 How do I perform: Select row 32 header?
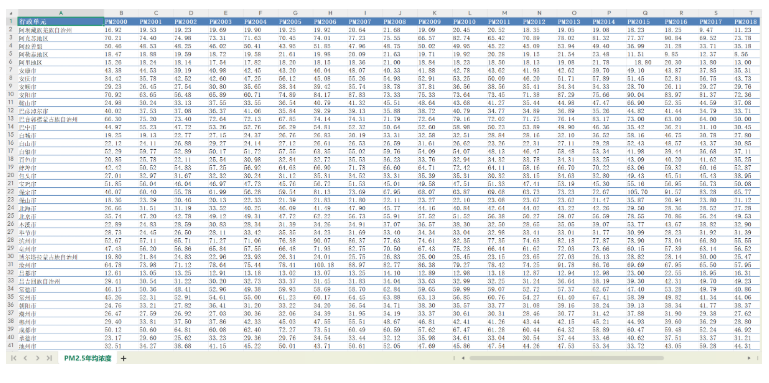[x=11, y=273]
